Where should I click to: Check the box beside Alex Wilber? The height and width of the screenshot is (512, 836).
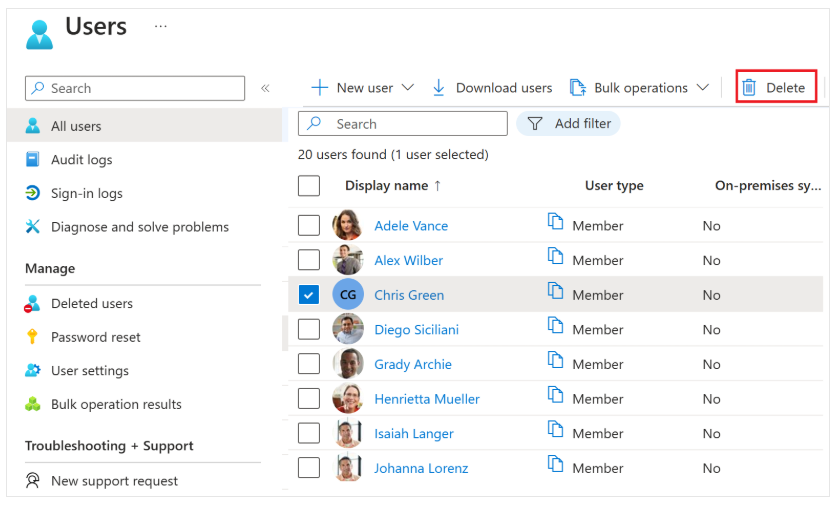click(309, 260)
